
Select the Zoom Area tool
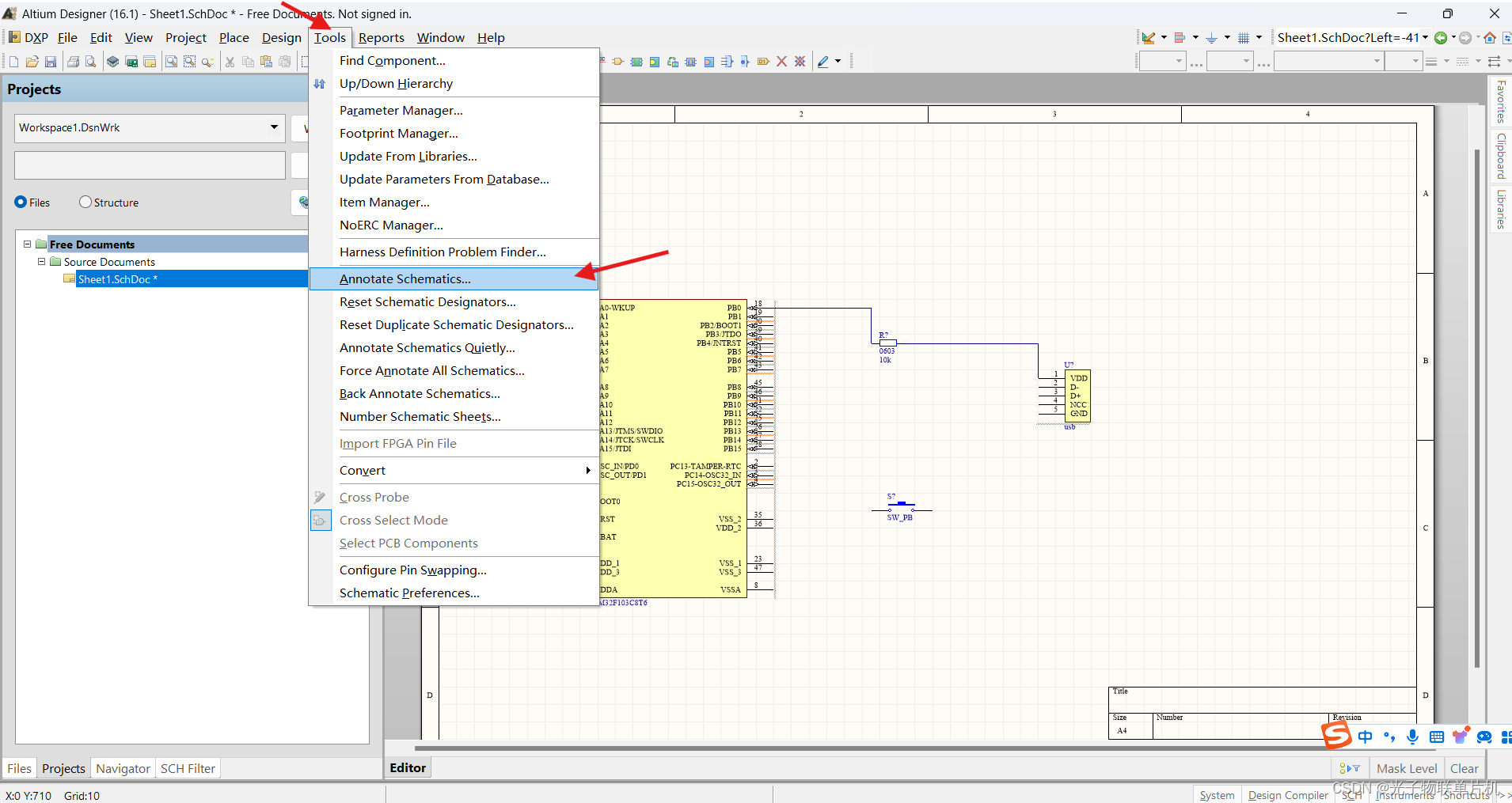189,62
